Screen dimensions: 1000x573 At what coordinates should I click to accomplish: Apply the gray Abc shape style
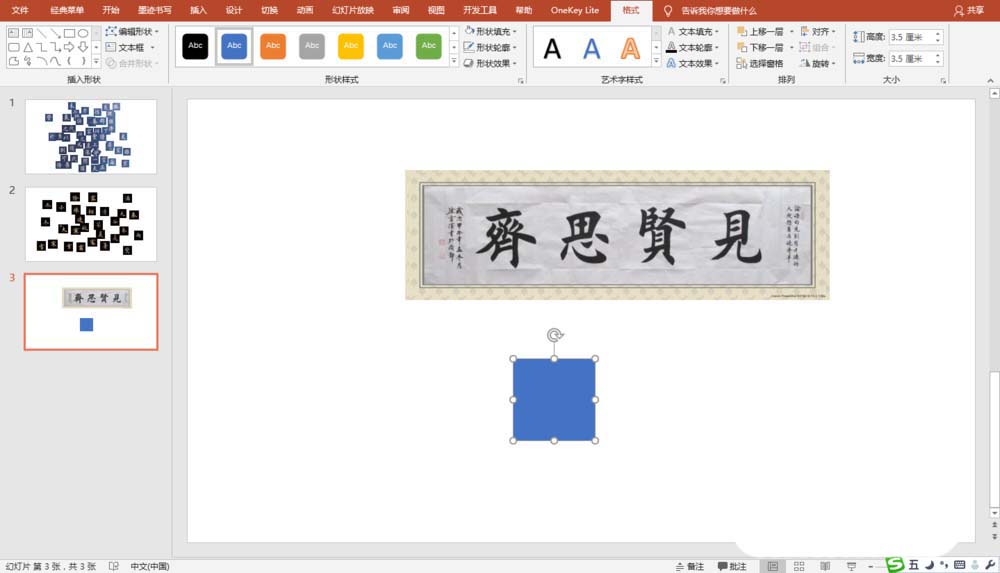pos(312,46)
